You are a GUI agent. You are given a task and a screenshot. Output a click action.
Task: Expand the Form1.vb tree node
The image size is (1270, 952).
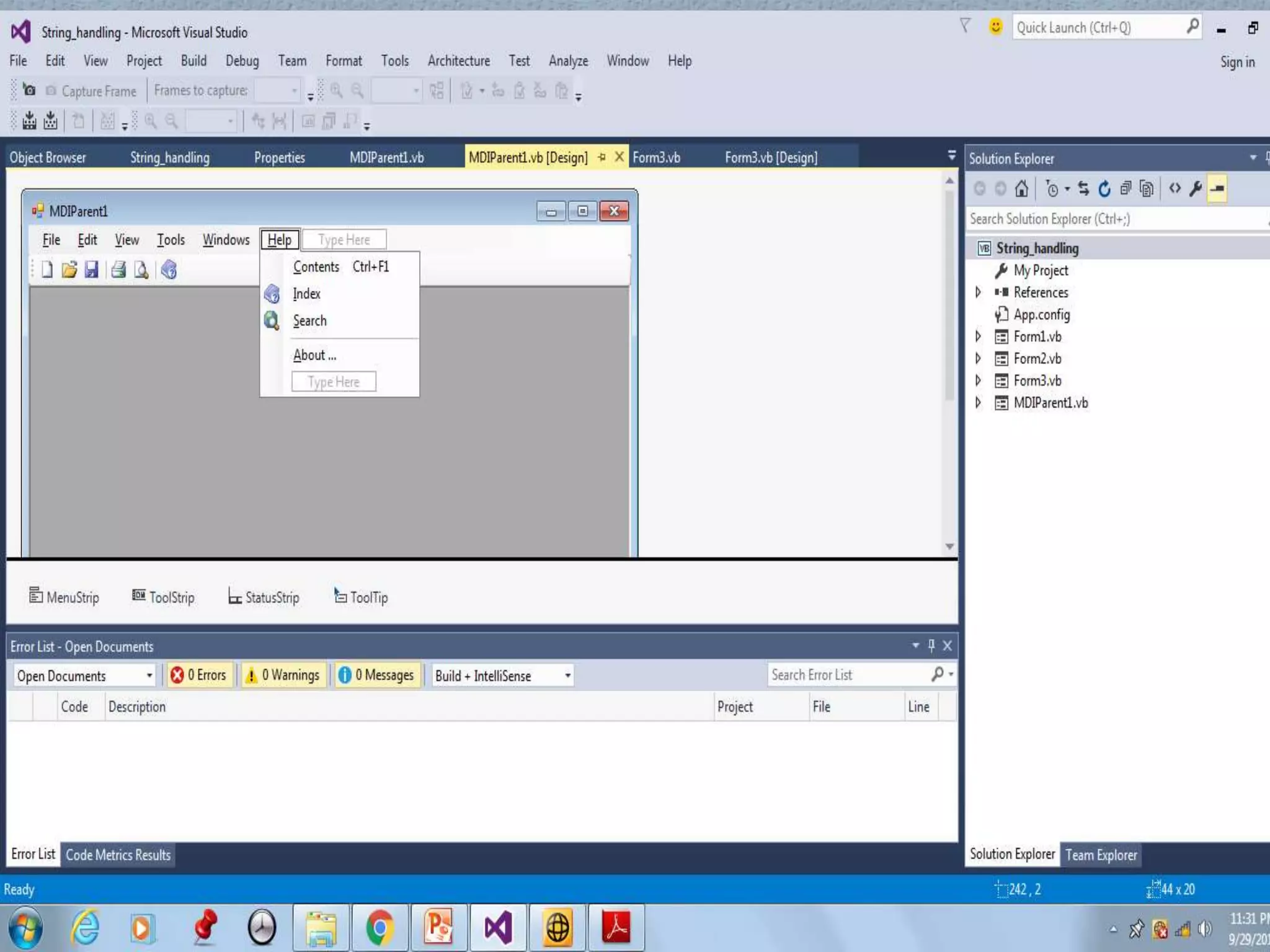(978, 337)
